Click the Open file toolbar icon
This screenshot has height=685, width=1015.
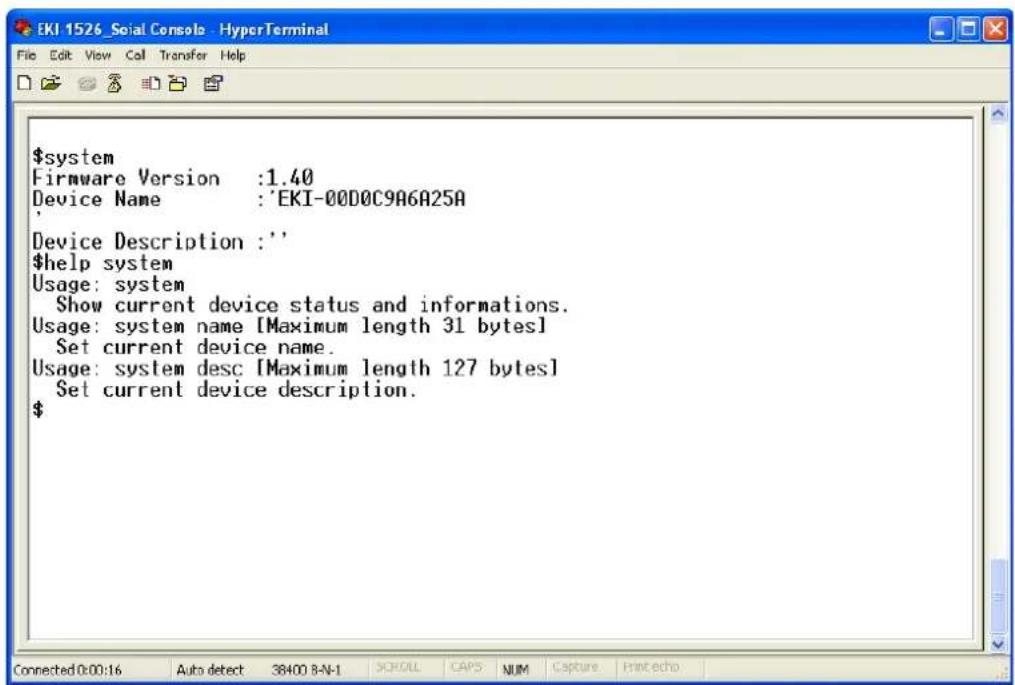point(50,83)
